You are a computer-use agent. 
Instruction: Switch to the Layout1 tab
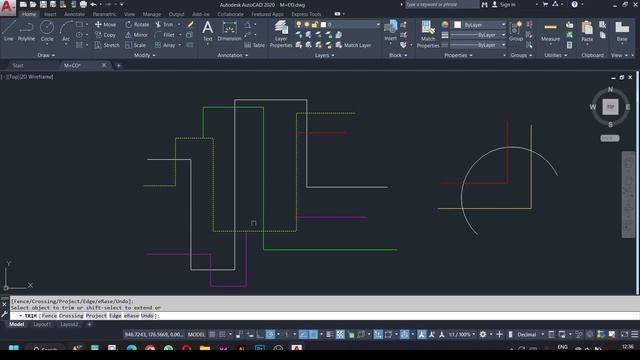click(x=42, y=324)
